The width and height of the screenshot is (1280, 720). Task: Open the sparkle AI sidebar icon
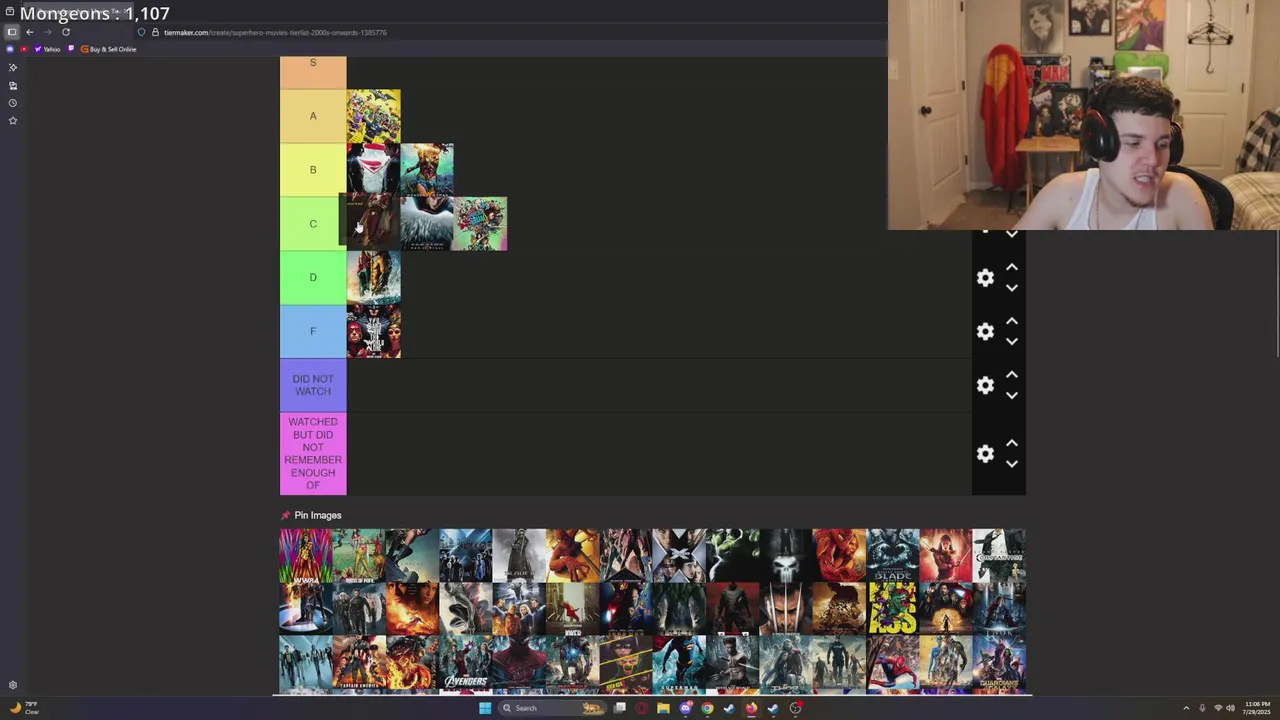pyautogui.click(x=13, y=67)
